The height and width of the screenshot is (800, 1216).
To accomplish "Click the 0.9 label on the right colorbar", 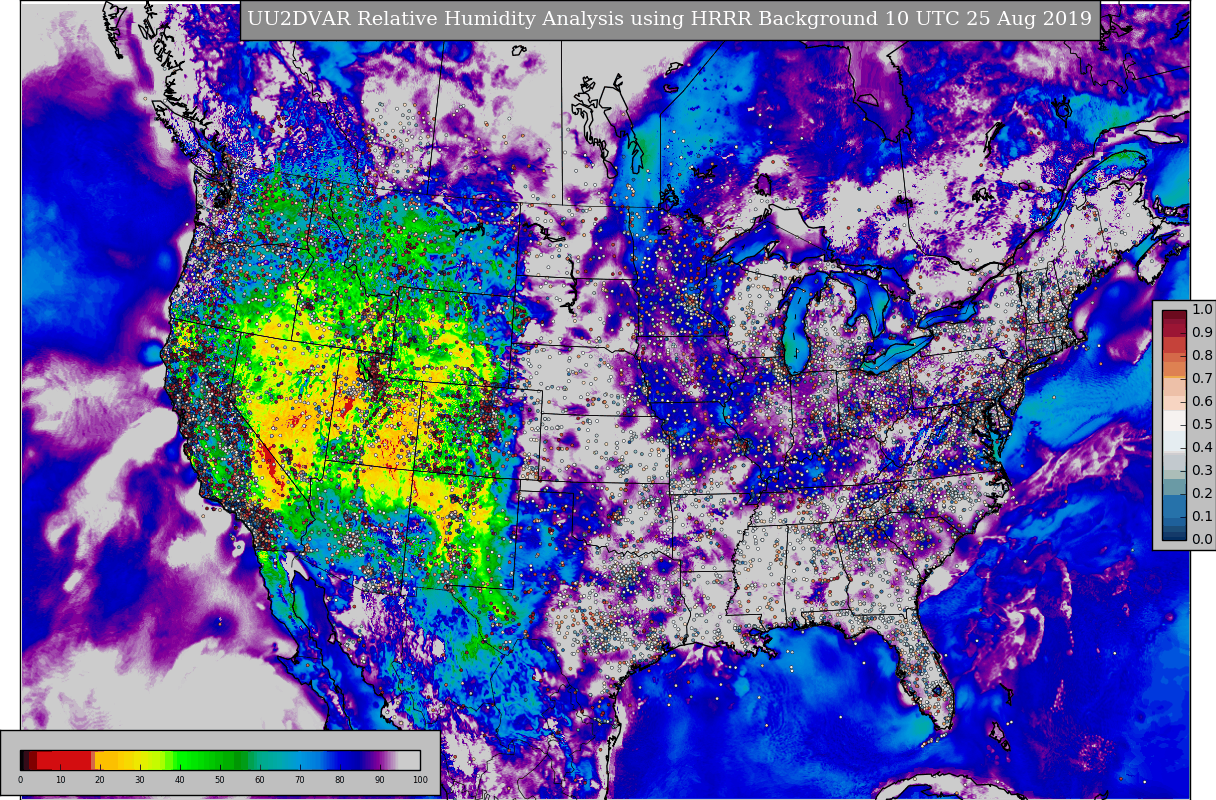I will (1202, 333).
